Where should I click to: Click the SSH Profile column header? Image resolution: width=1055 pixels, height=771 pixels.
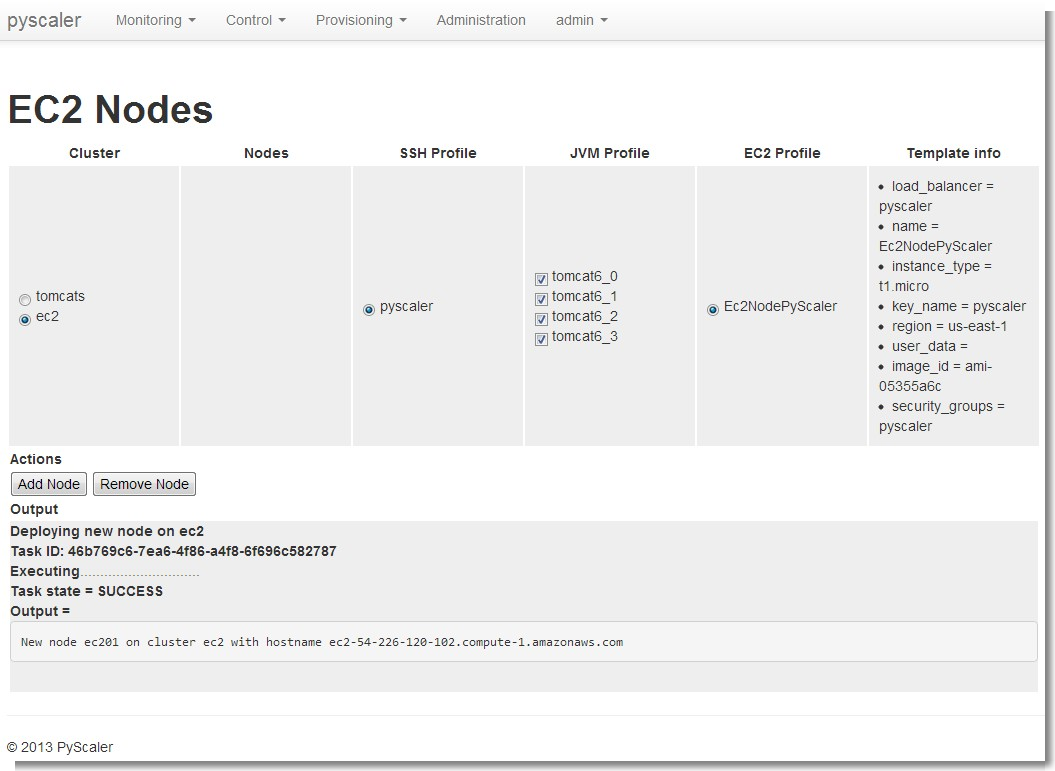pos(438,153)
